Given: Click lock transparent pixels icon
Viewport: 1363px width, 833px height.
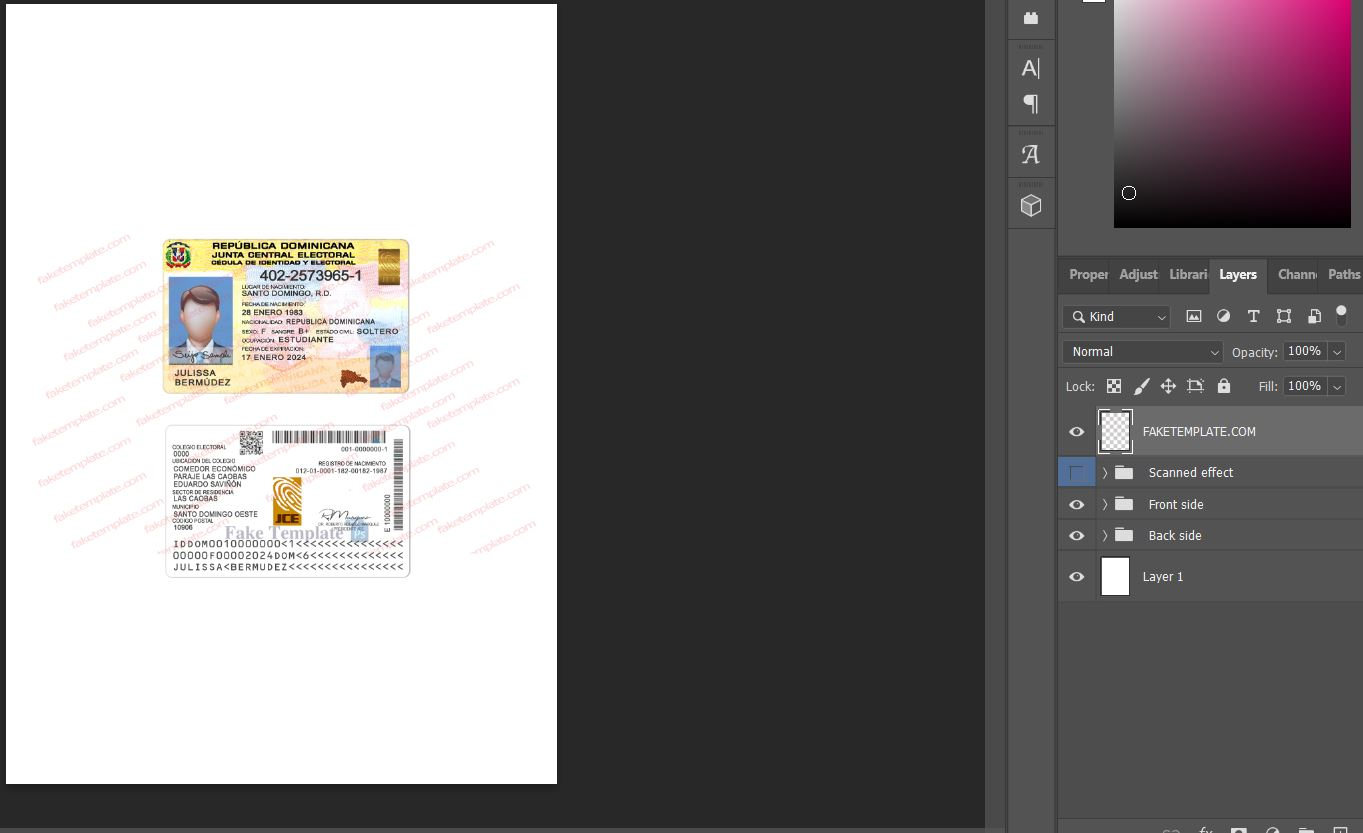Looking at the screenshot, I should click(x=1113, y=386).
